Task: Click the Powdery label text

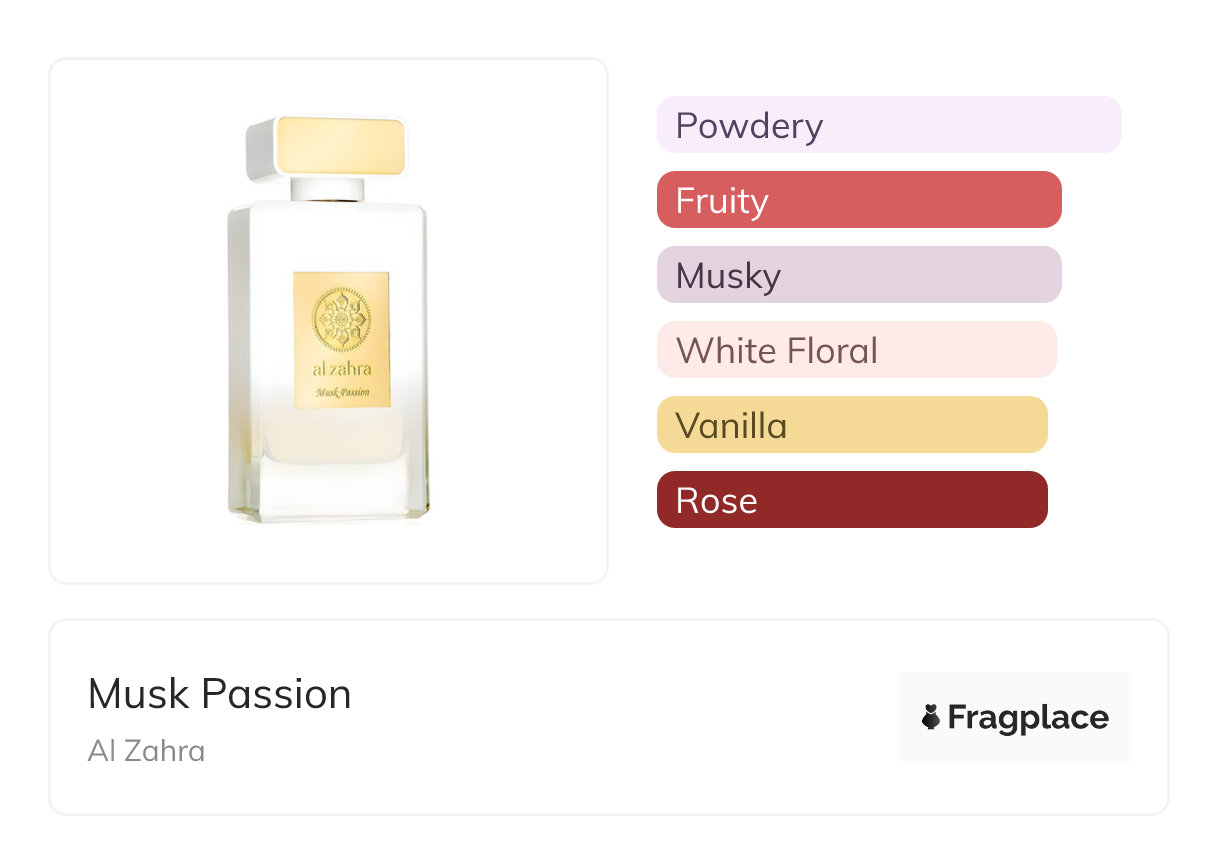Action: (x=750, y=126)
